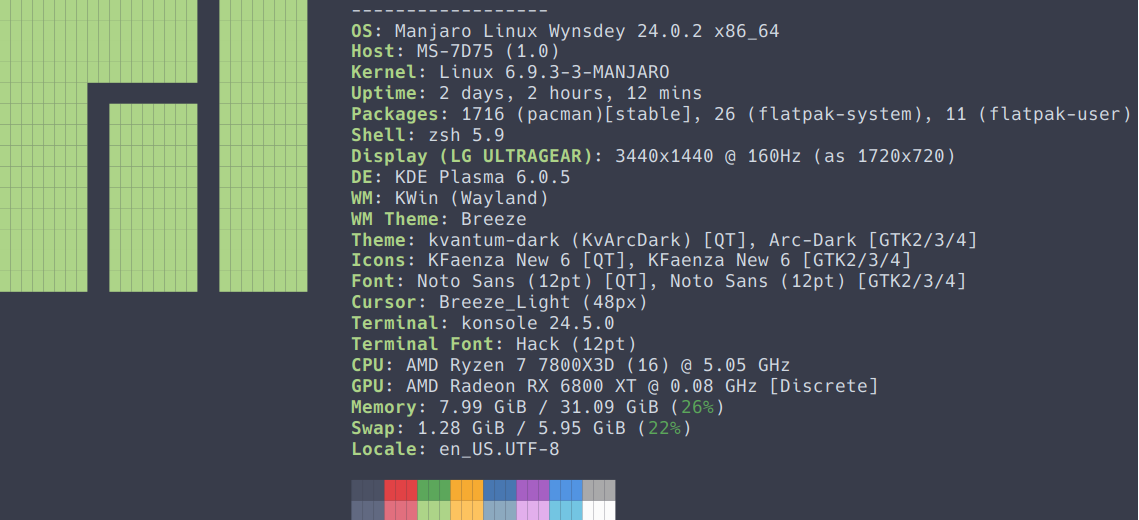Click the 'MS-7D75 (1.0)' host value

coord(488,52)
